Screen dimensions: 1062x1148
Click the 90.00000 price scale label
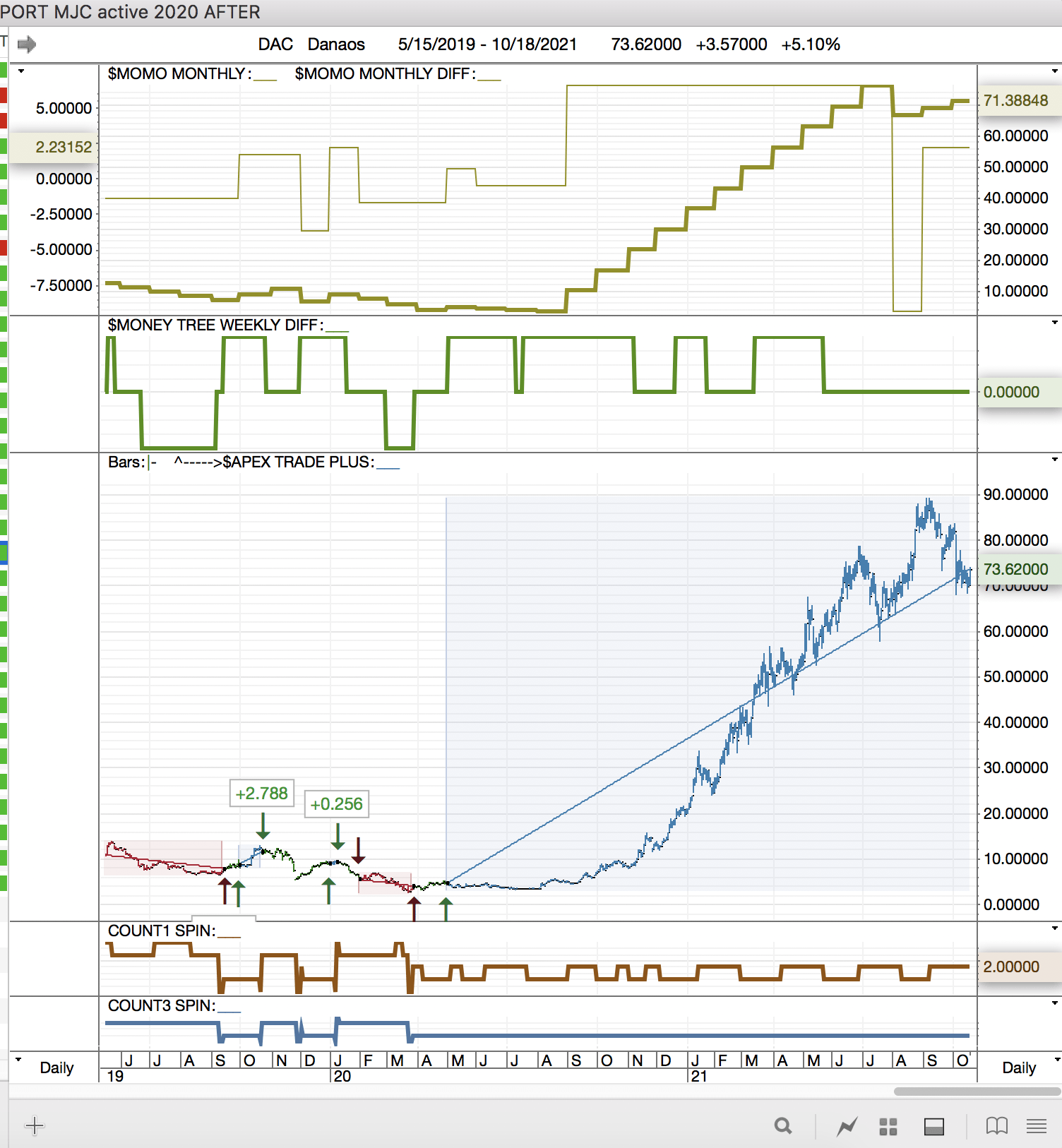click(1015, 494)
